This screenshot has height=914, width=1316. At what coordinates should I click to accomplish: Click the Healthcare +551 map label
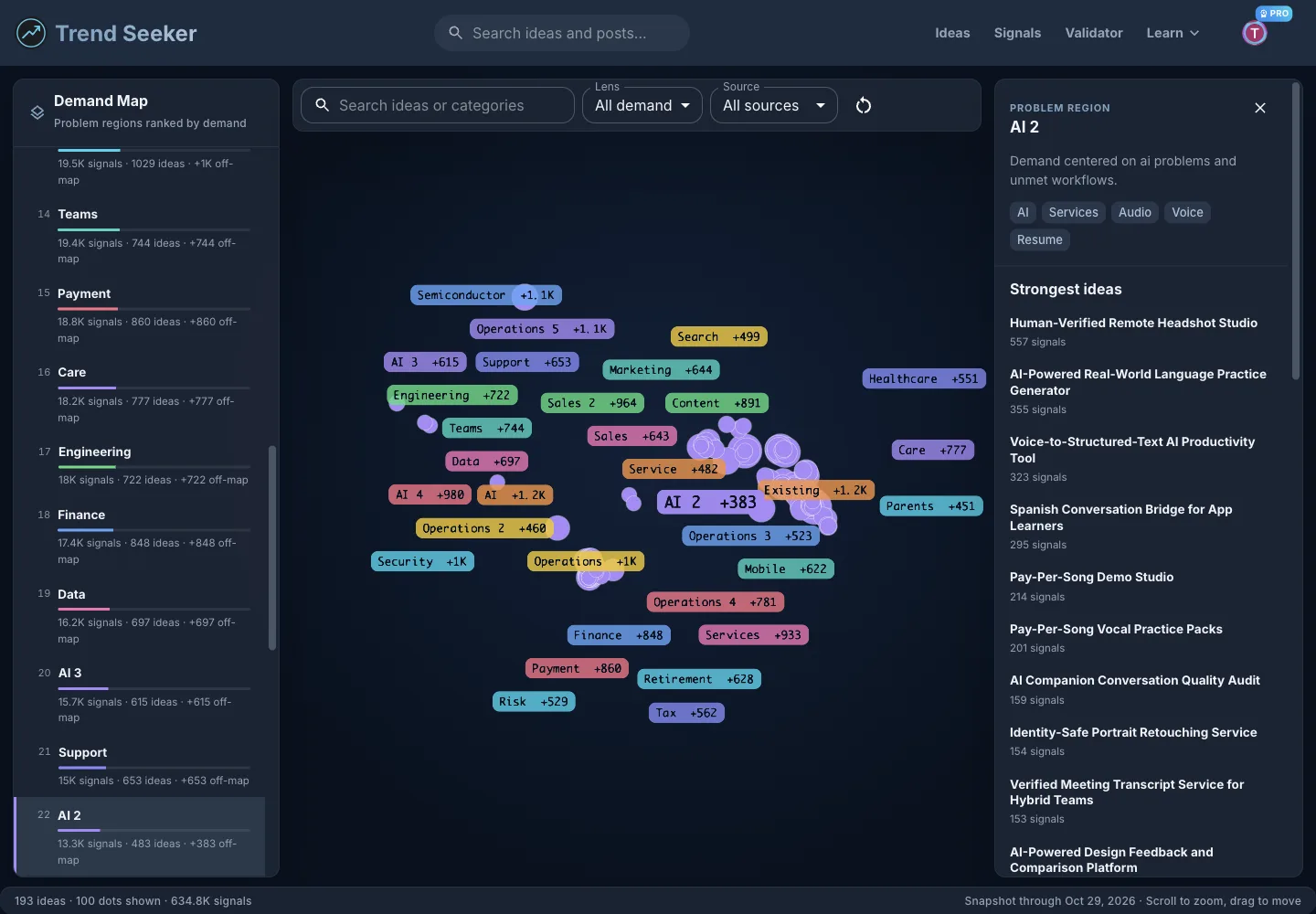tap(924, 378)
